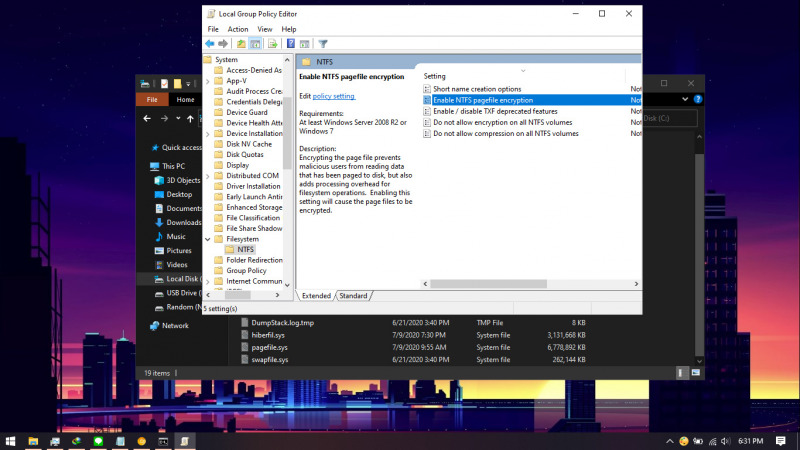Image resolution: width=800 pixels, height=450 pixels.
Task: Select swapfile.sys in File Explorer list
Action: [270, 360]
